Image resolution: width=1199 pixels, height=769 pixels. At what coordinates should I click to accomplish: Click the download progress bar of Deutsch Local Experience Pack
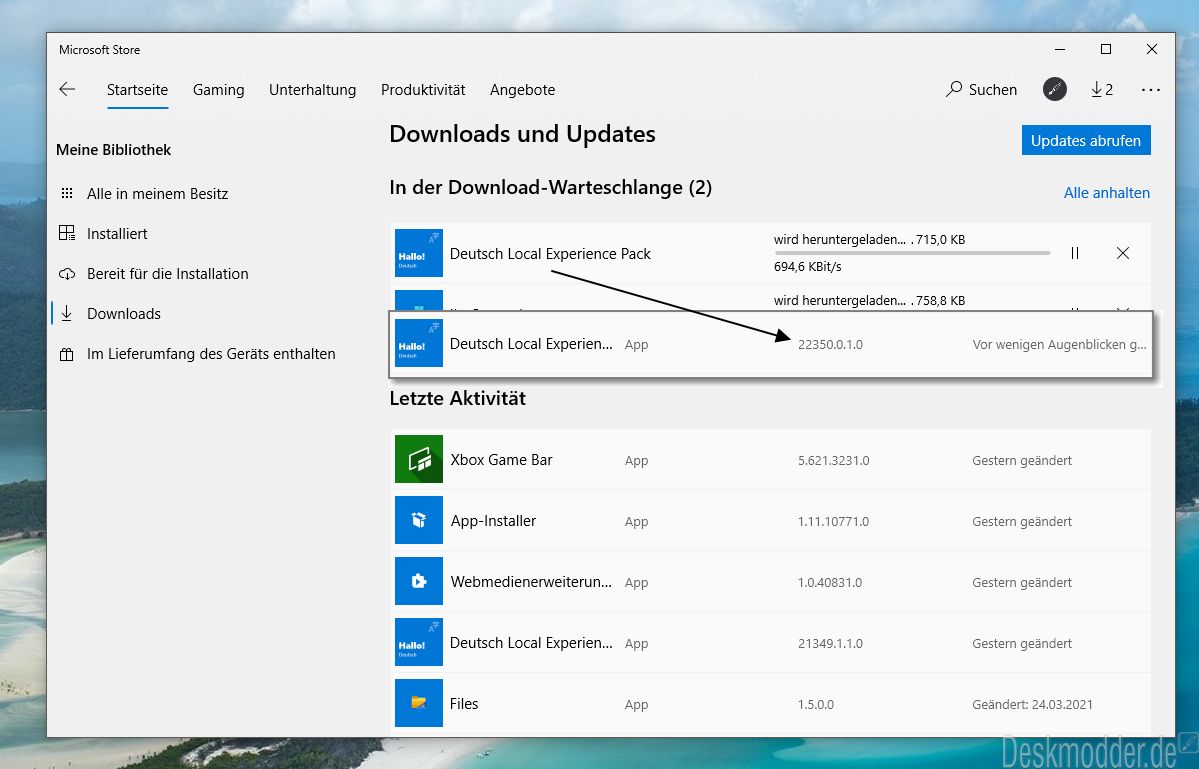[x=912, y=253]
